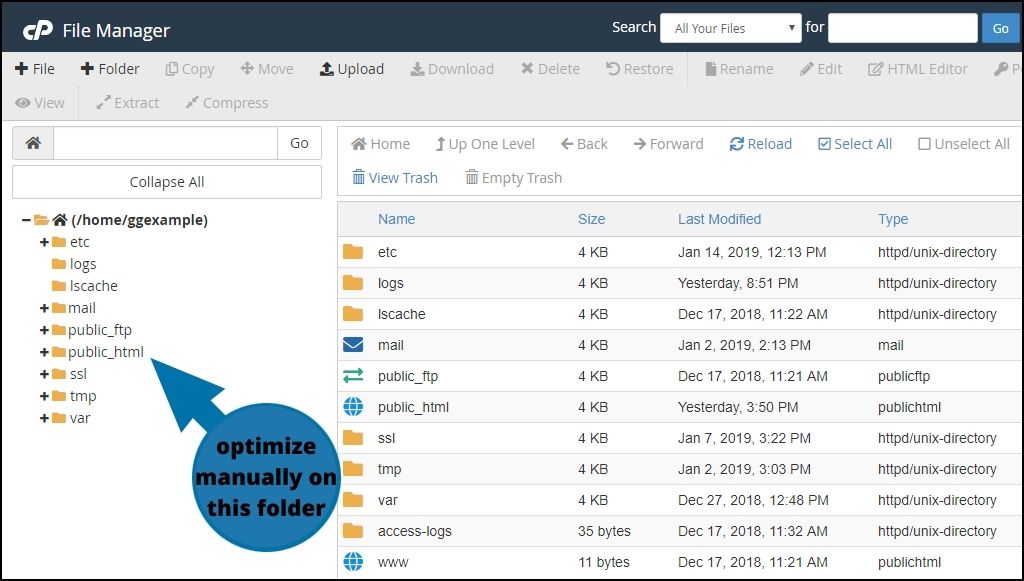Click the Download toolbar button
The image size is (1024, 581).
[x=452, y=69]
